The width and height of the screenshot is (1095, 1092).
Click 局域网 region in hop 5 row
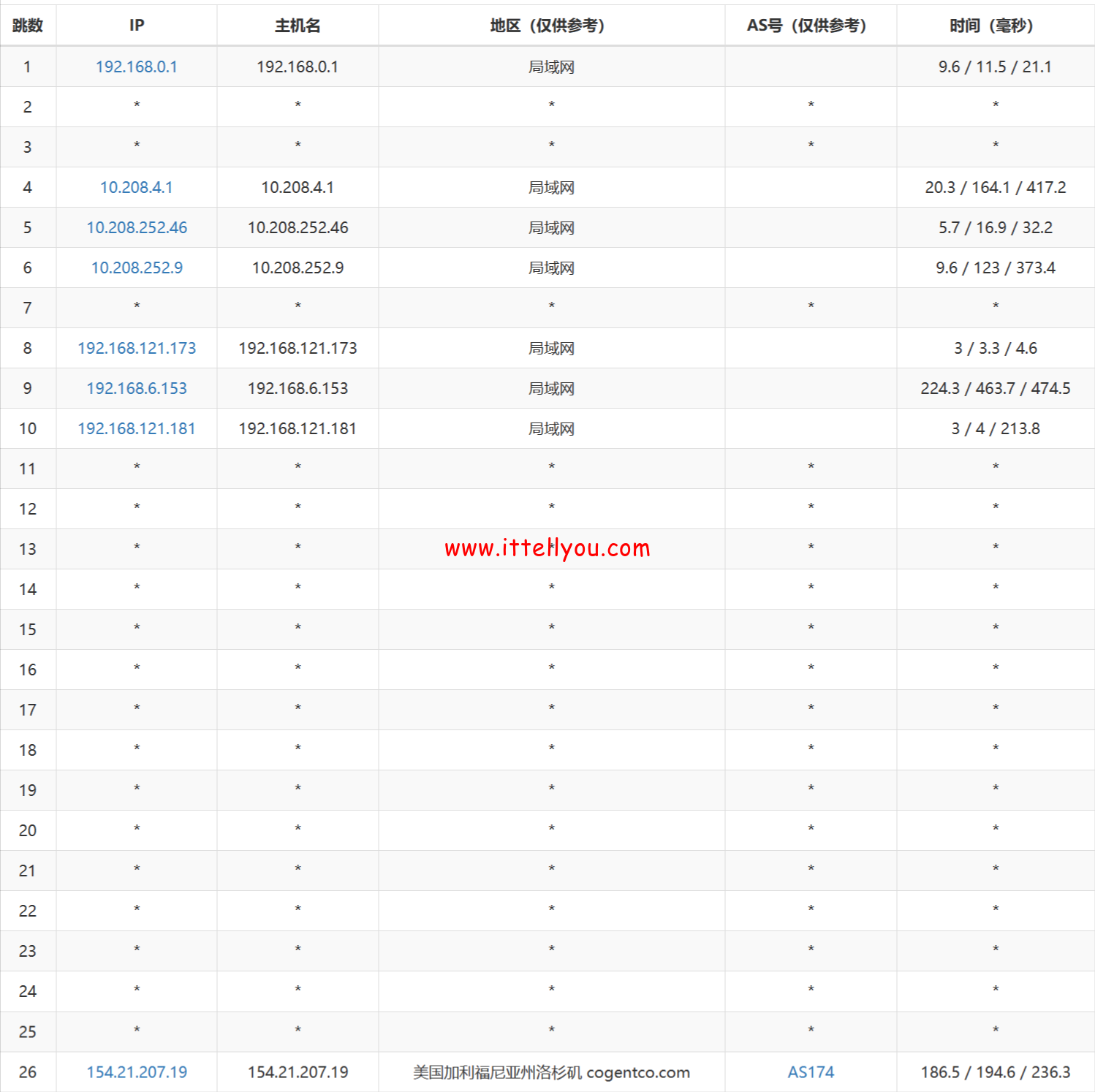click(552, 227)
